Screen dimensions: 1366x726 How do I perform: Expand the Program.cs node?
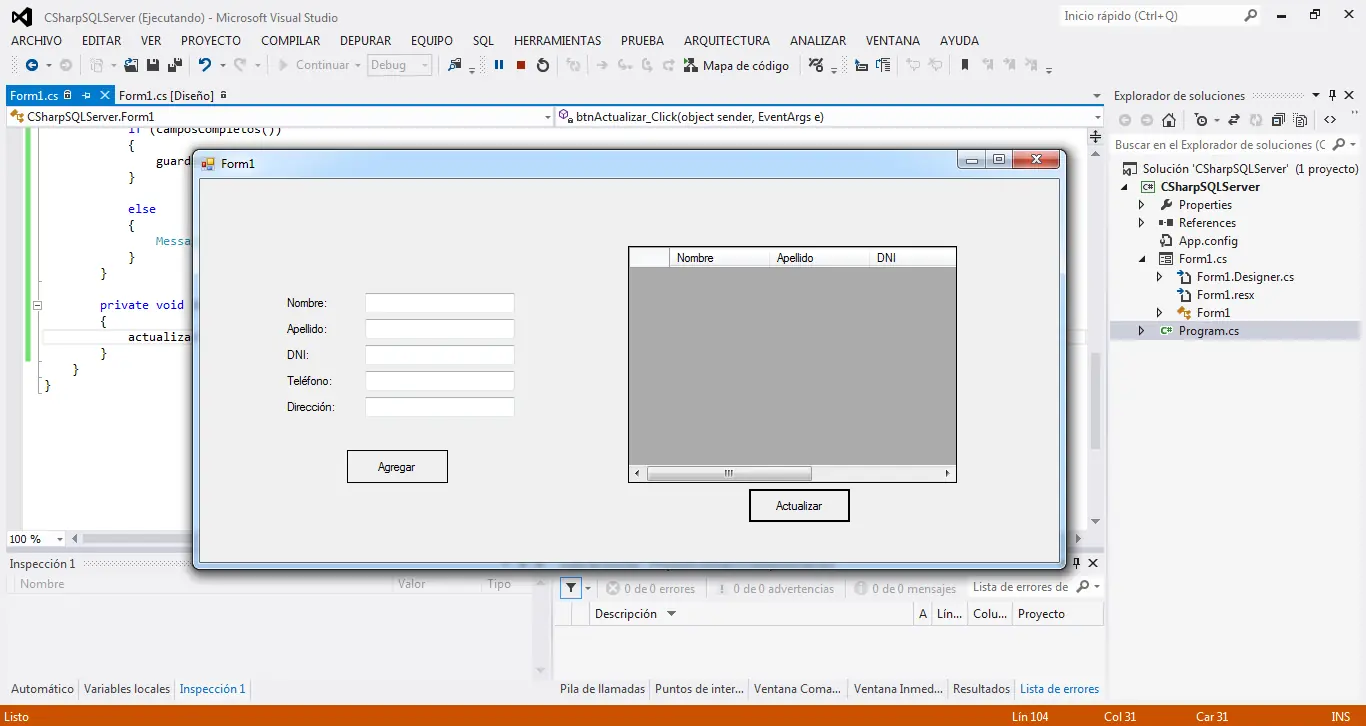point(1141,331)
